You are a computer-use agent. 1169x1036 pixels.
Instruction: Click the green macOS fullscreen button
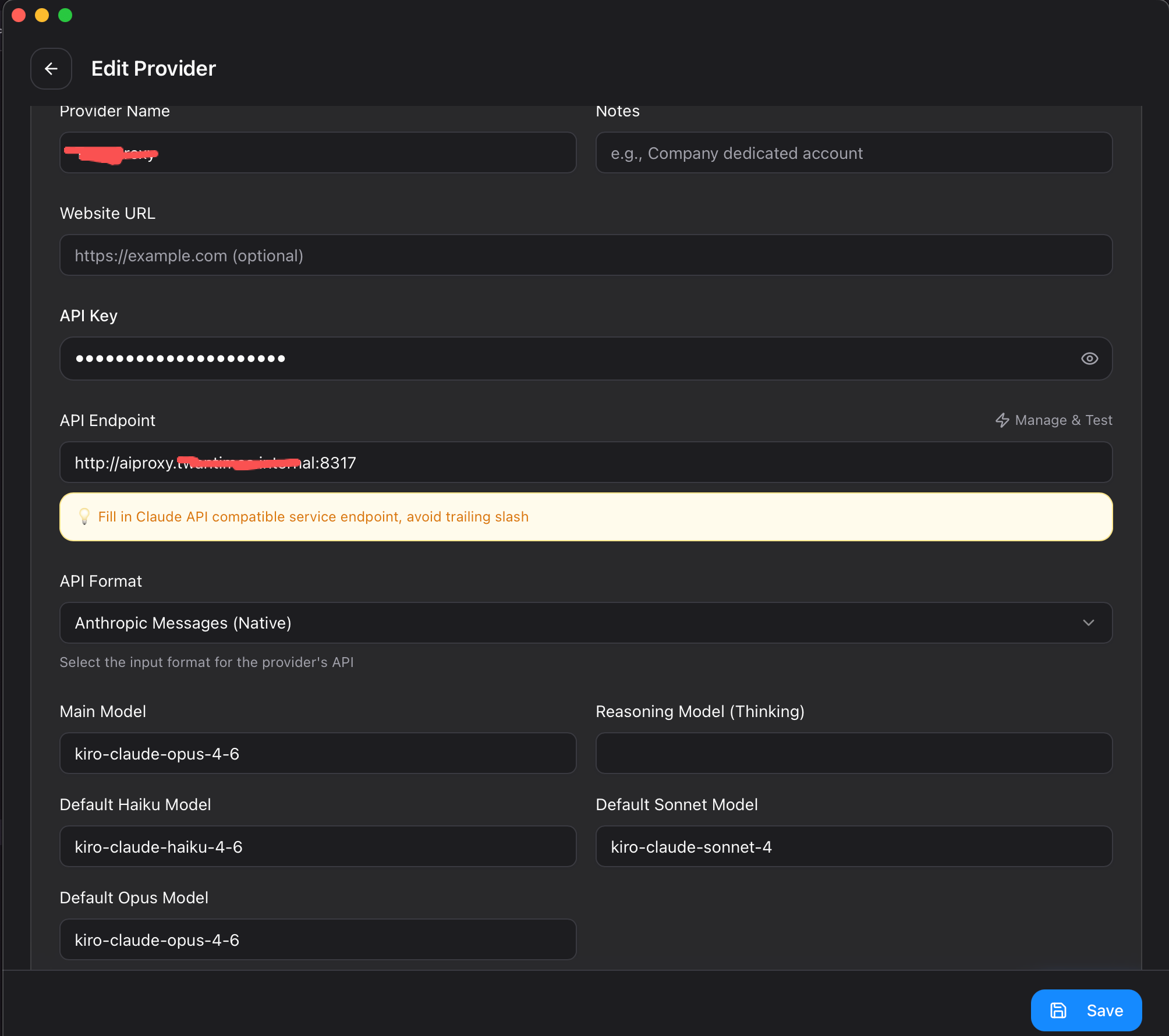(65, 15)
